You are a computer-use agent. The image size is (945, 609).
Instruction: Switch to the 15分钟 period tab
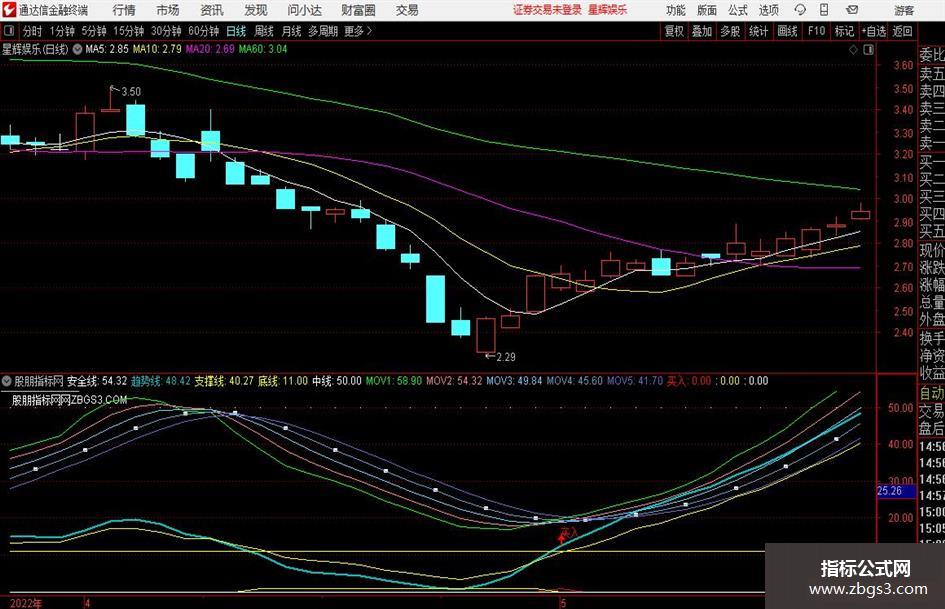tap(128, 31)
